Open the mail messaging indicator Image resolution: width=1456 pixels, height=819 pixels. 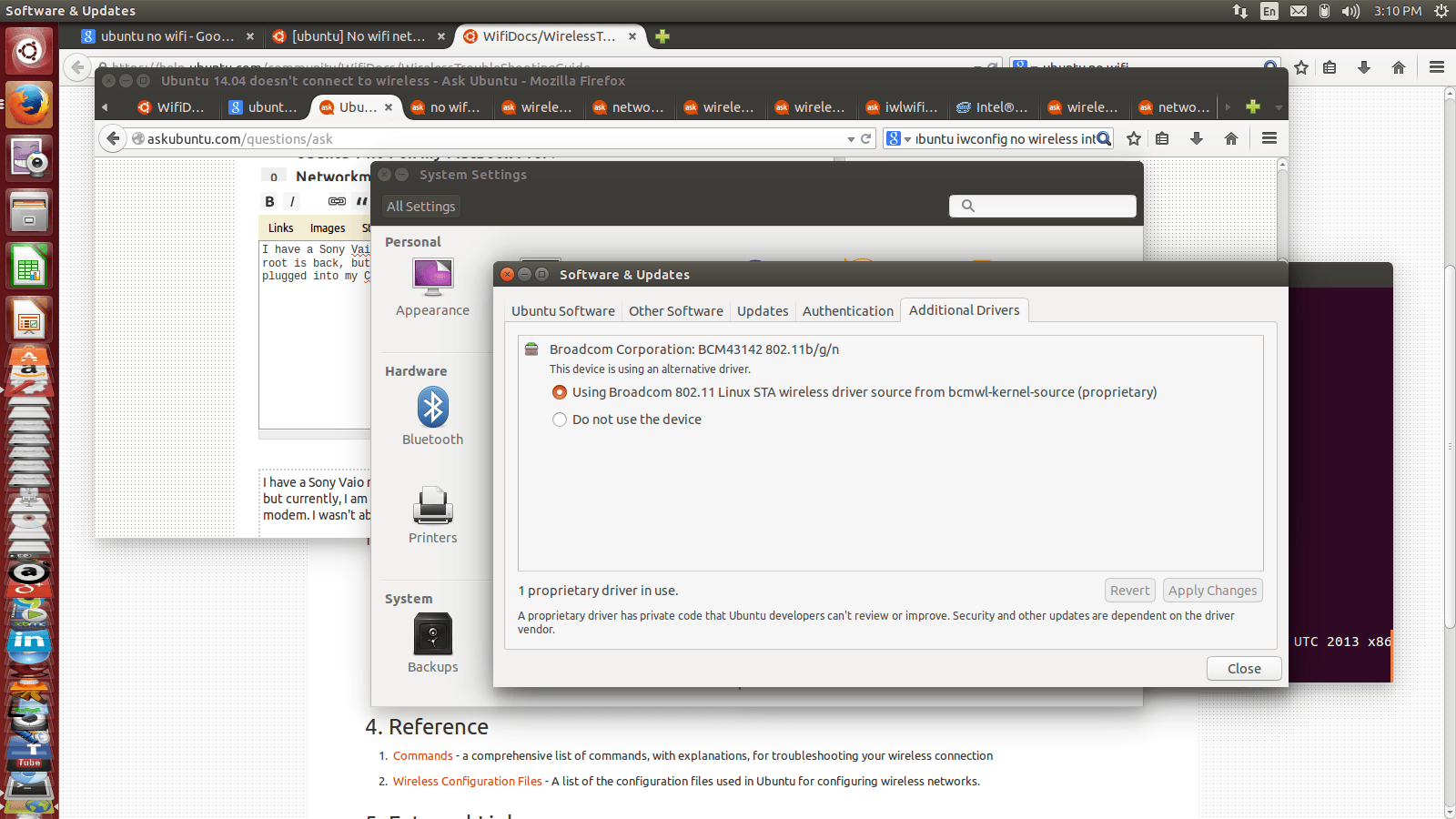click(x=1299, y=11)
